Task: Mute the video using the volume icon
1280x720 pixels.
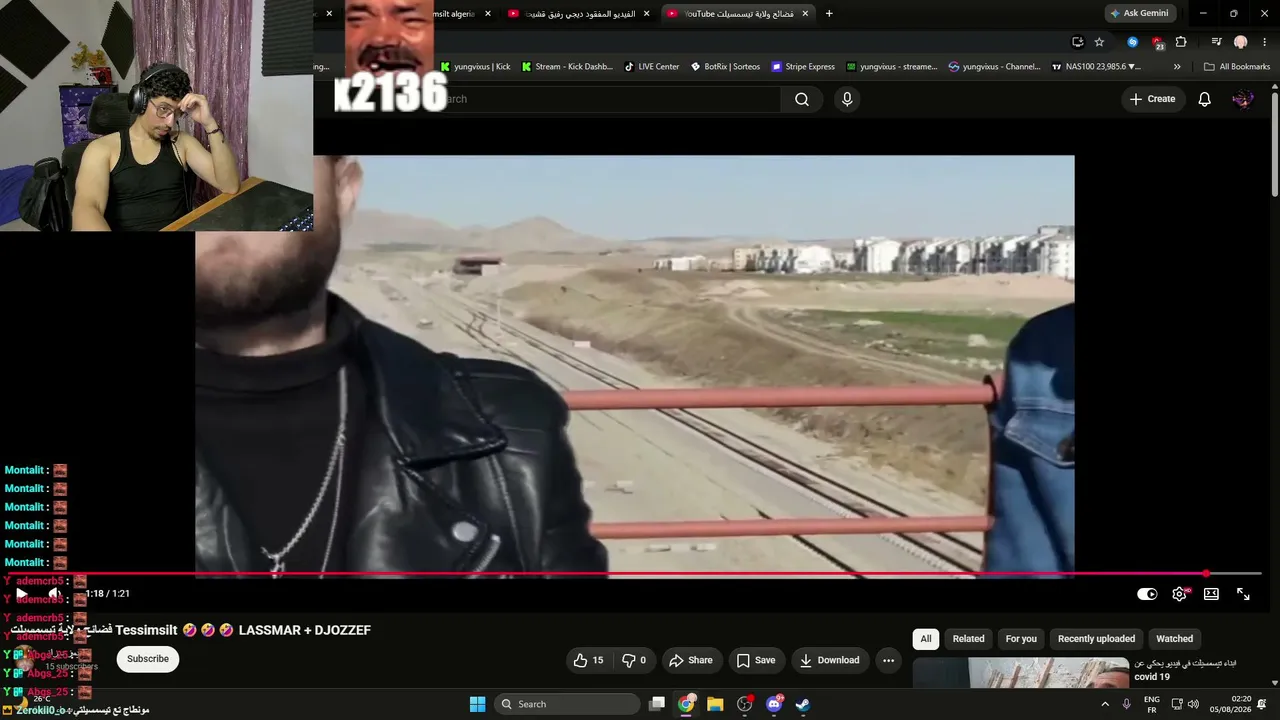Action: [55, 594]
